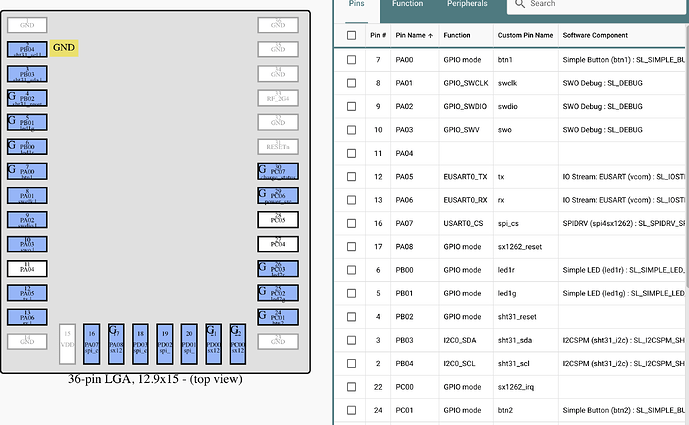Click the yellow GND tooltip label
The image size is (689, 425).
64,47
